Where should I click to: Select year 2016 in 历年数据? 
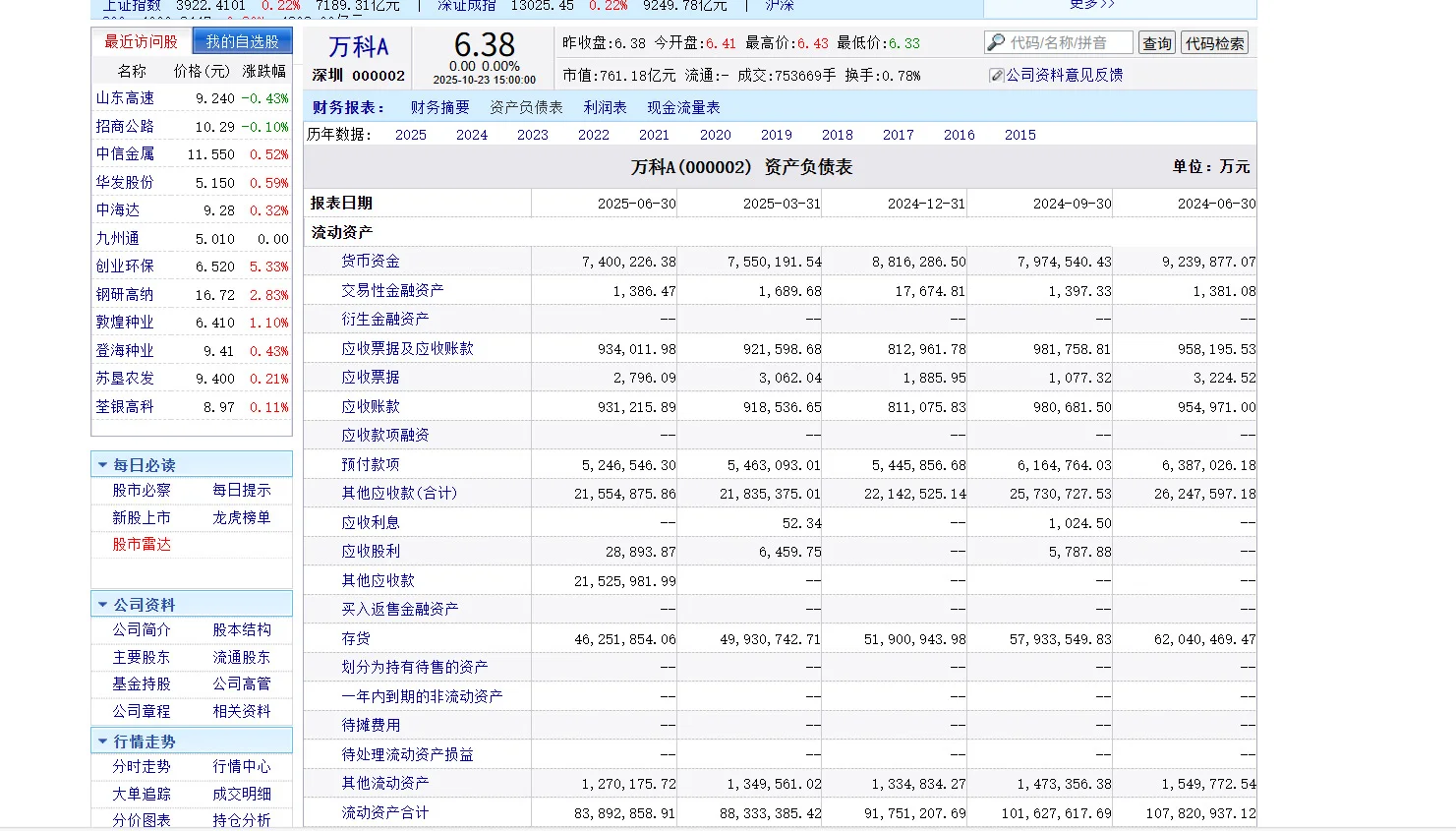point(960,135)
